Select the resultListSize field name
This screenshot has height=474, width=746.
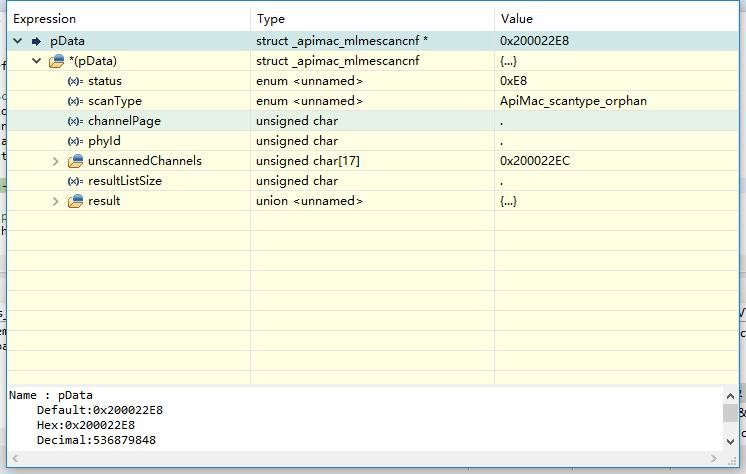pos(125,181)
